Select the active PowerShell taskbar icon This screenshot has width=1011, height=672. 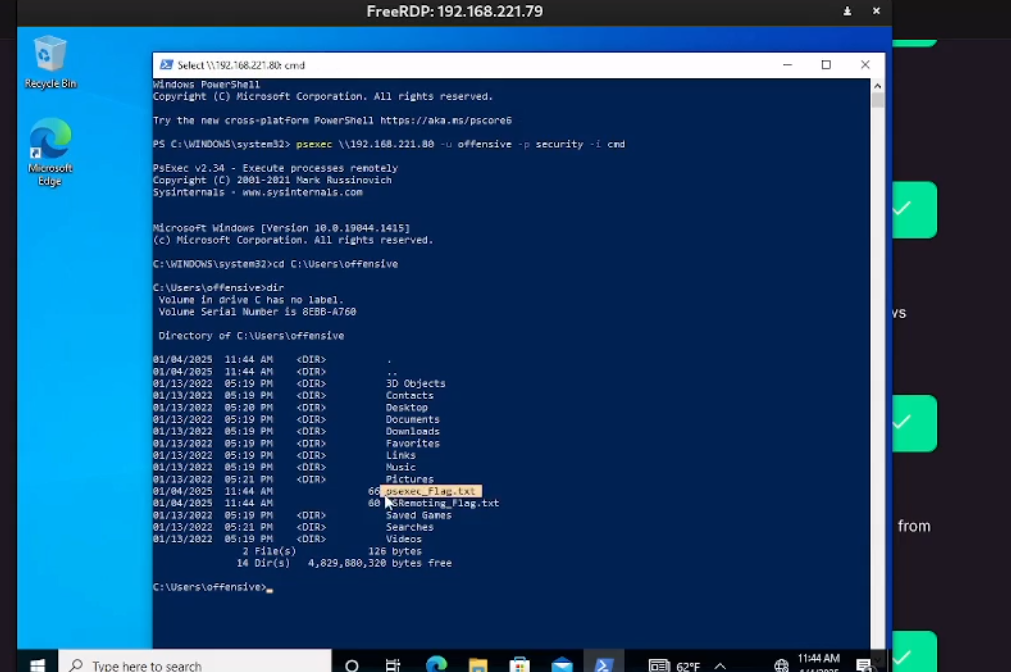[604, 664]
